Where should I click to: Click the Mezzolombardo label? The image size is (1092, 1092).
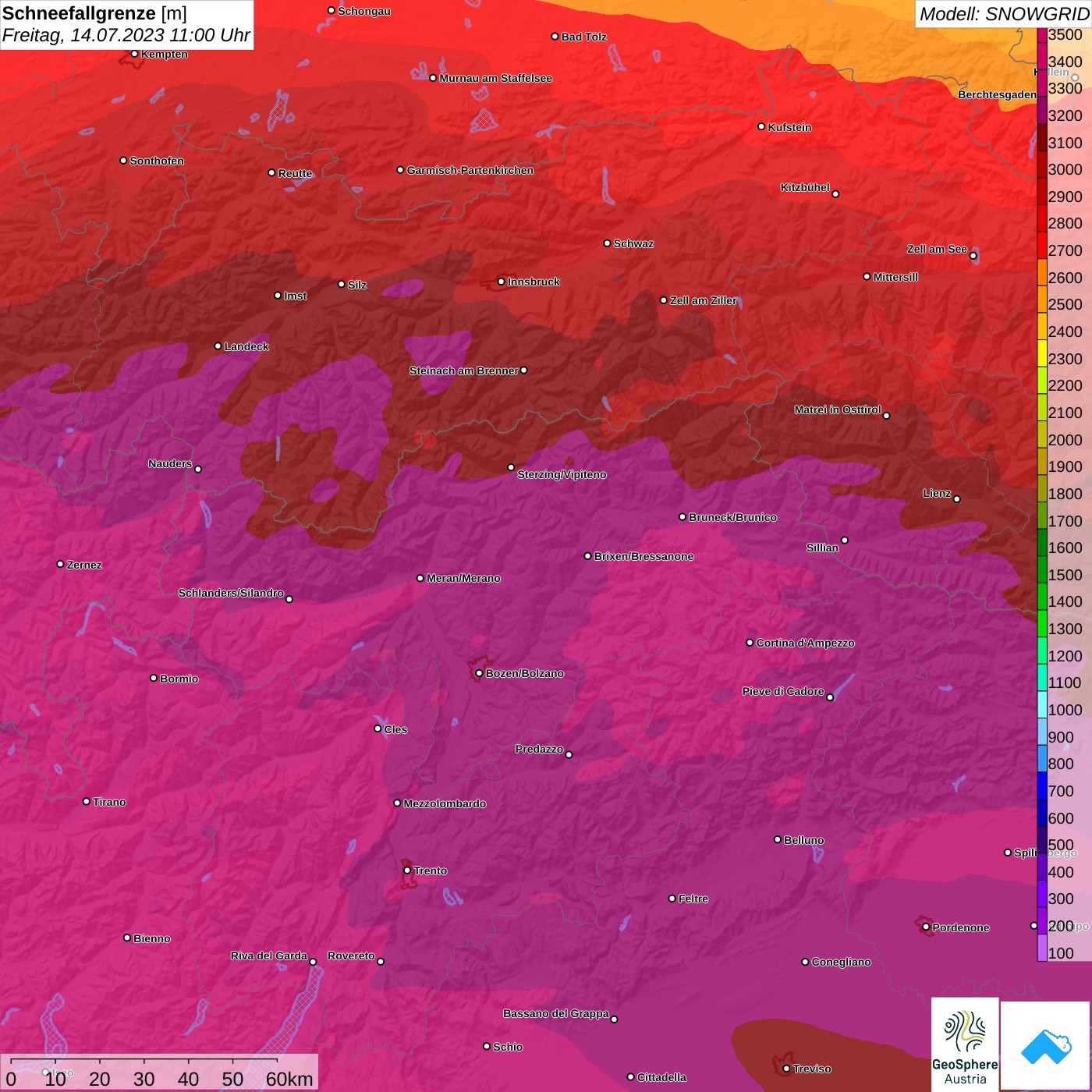pyautogui.click(x=445, y=803)
